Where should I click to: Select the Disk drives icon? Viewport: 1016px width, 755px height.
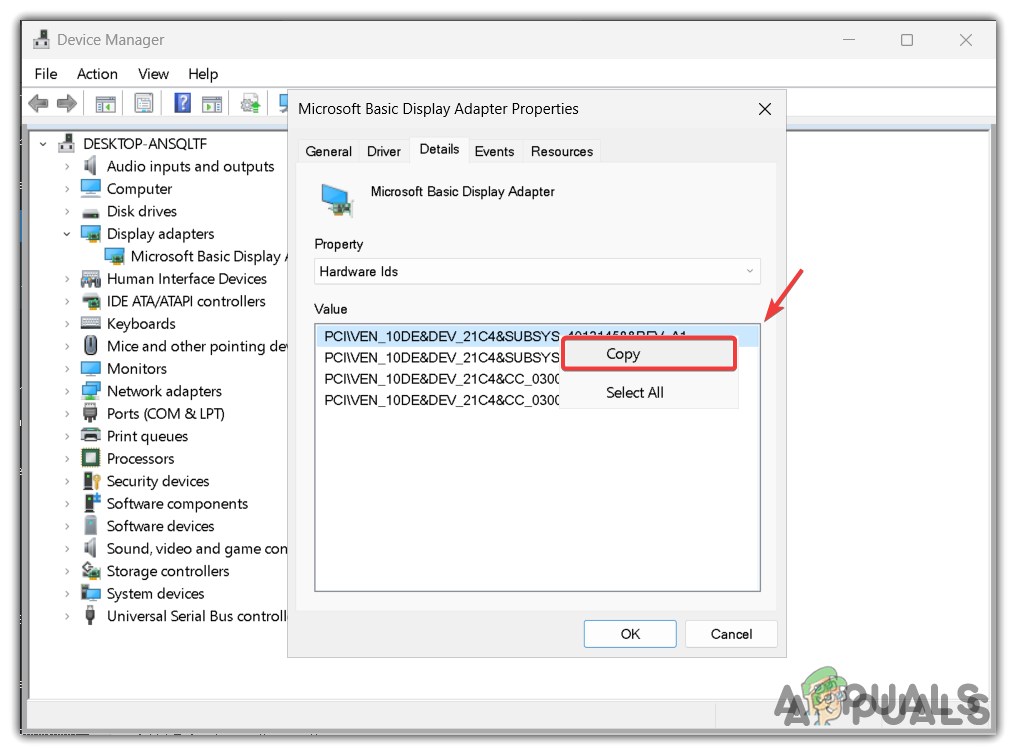(x=91, y=212)
